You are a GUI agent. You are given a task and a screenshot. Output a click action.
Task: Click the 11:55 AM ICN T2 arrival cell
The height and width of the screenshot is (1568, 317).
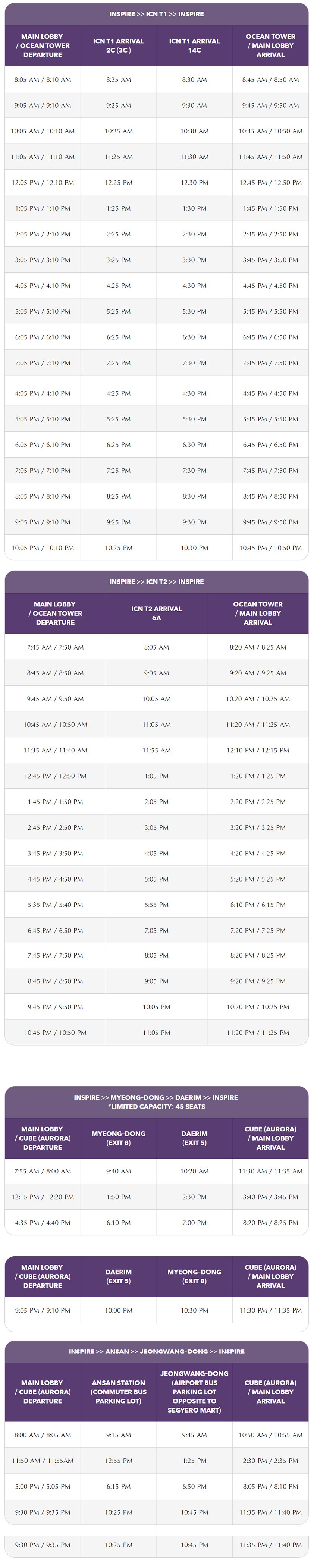pos(156,751)
